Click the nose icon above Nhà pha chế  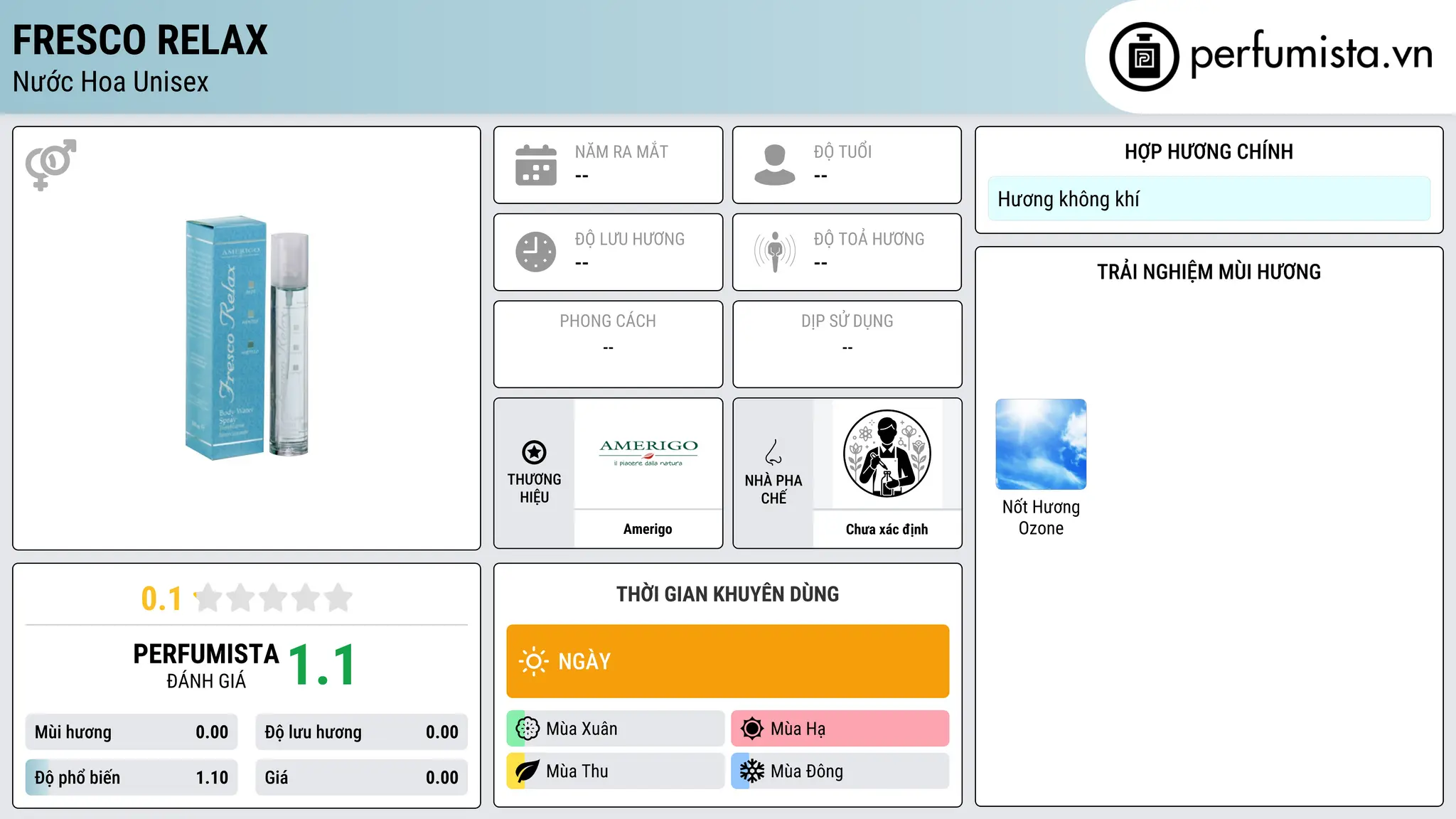[x=773, y=452]
